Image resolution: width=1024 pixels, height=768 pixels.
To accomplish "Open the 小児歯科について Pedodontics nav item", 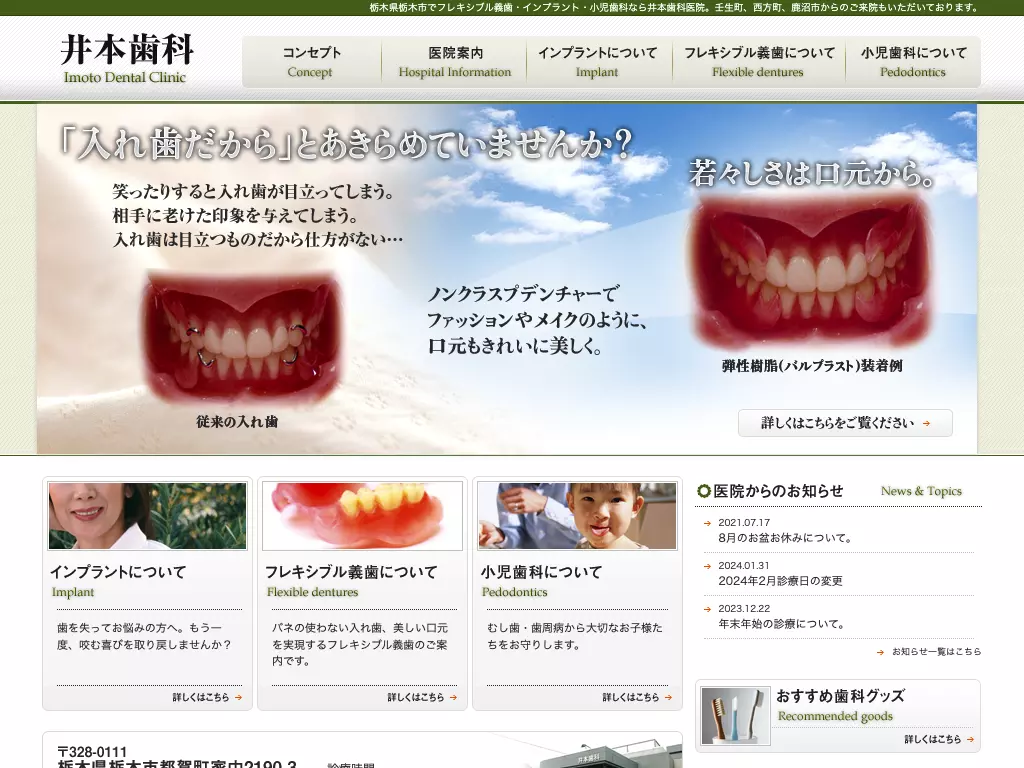I will coord(913,62).
